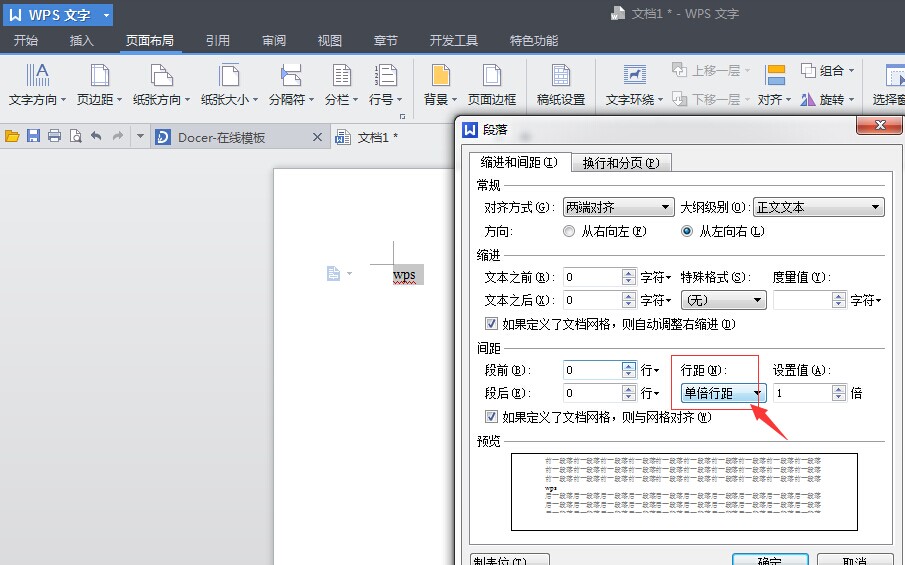This screenshot has height=565, width=905.
Task: Toggle auto-adjust right indent checkbox
Action: click(491, 324)
